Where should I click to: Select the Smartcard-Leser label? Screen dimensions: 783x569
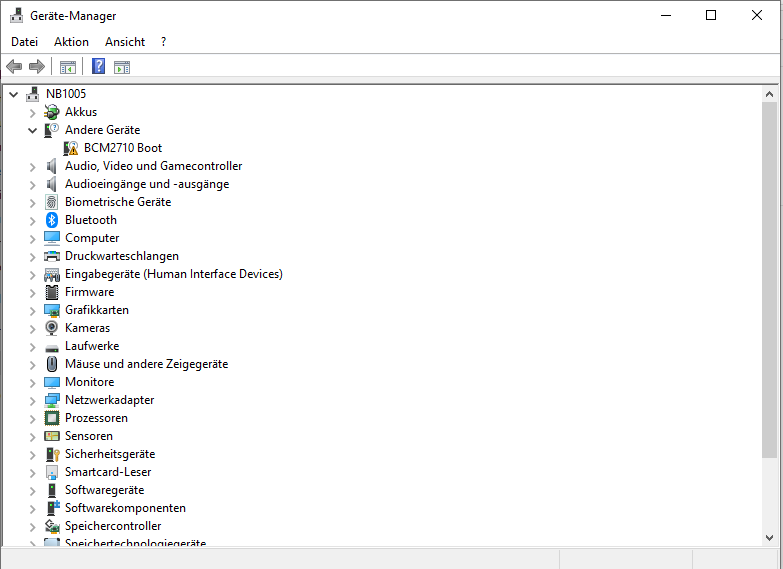[x=108, y=472]
